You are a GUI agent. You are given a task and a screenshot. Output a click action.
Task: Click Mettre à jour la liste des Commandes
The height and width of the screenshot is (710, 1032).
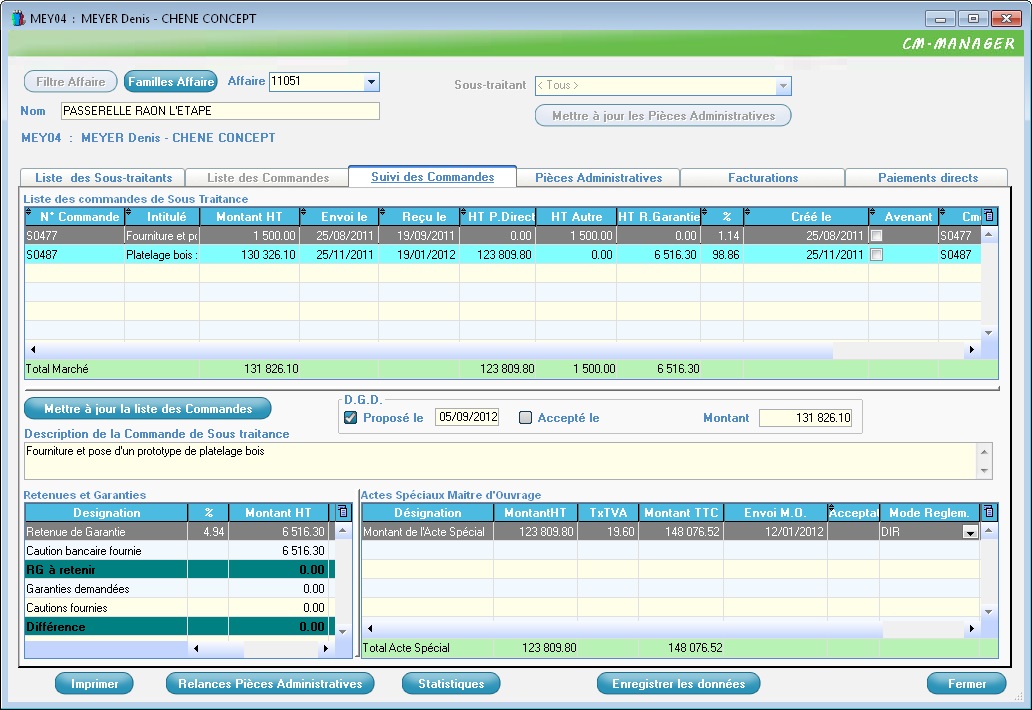pyautogui.click(x=148, y=409)
